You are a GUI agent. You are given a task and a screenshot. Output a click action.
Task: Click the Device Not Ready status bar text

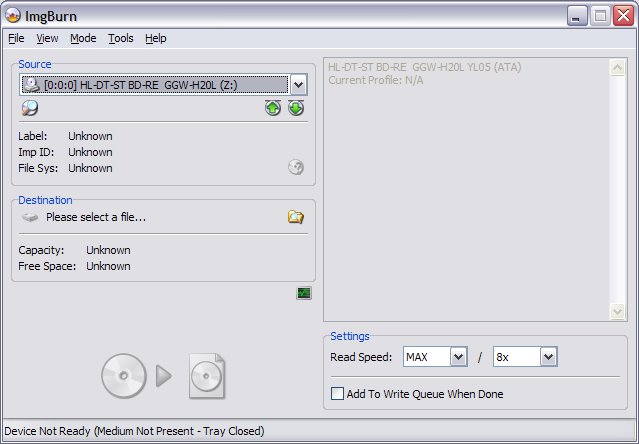(134, 431)
